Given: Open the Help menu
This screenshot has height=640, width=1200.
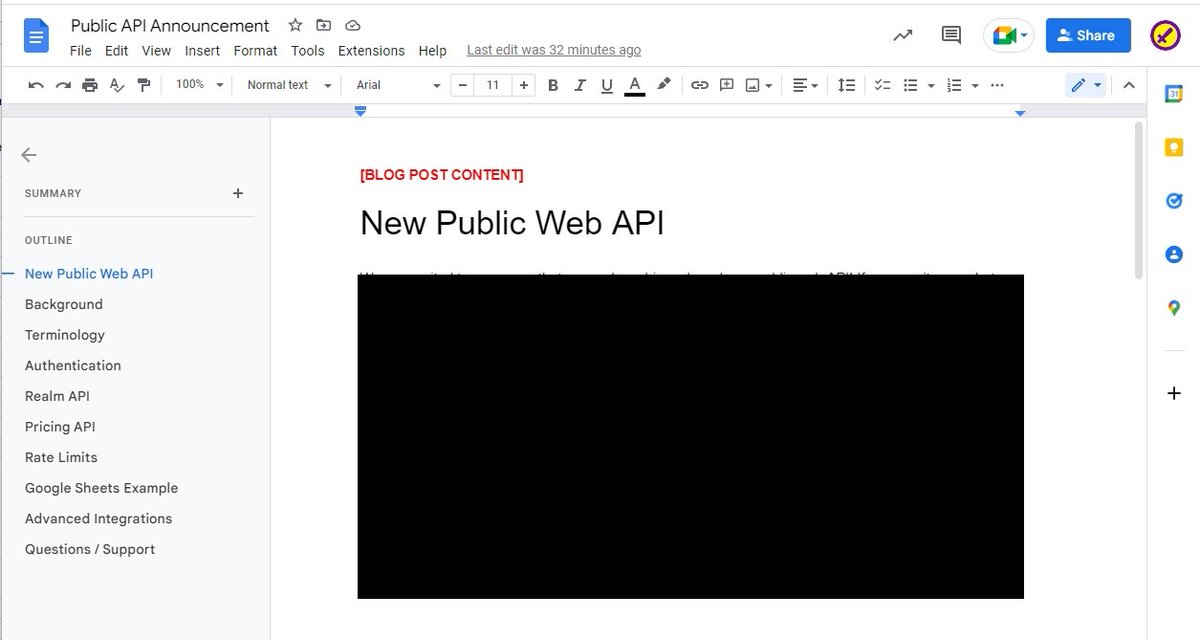Looking at the screenshot, I should click(432, 50).
